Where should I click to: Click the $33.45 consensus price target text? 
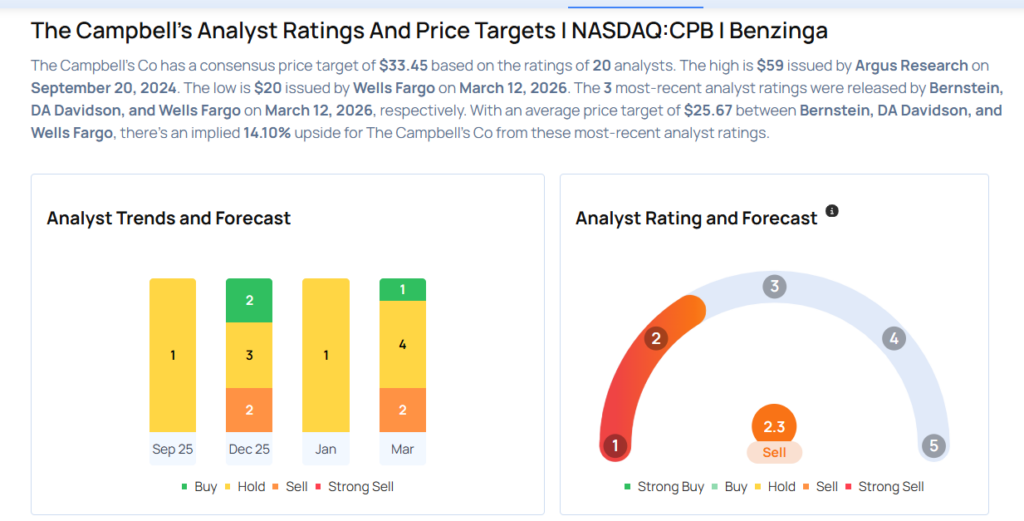[x=404, y=65]
